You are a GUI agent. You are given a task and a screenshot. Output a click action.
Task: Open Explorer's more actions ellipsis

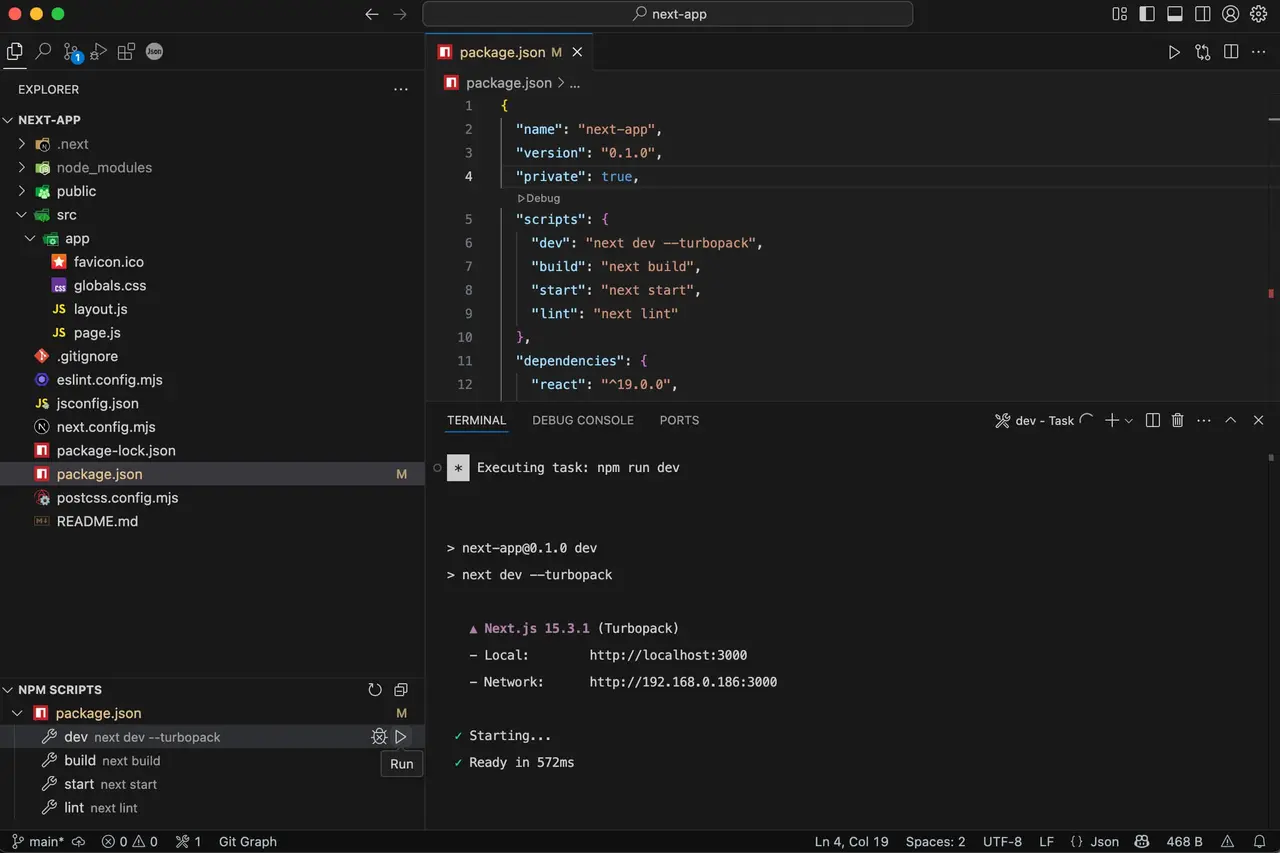tap(401, 89)
